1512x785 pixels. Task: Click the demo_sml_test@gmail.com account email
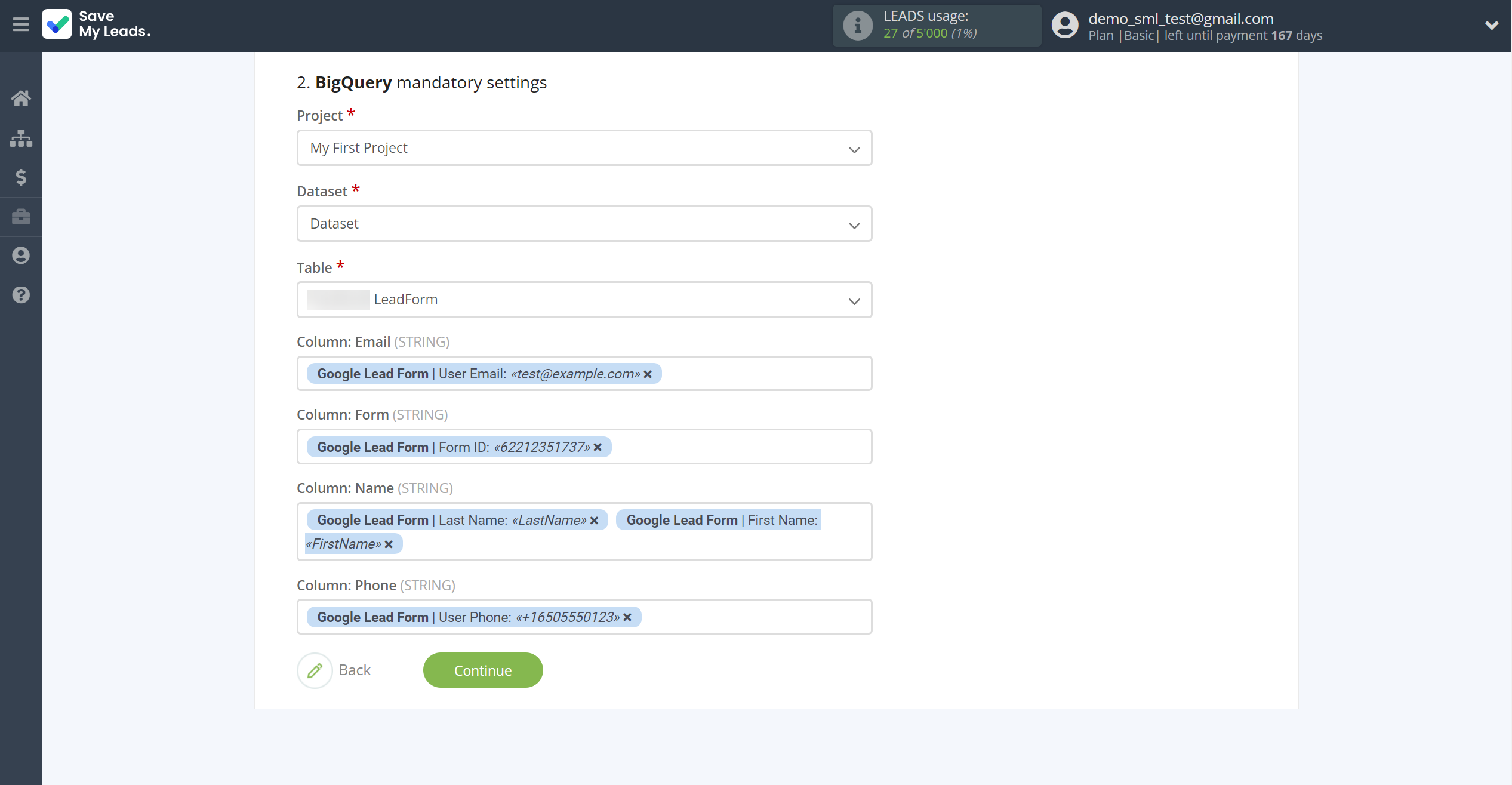[1181, 19]
